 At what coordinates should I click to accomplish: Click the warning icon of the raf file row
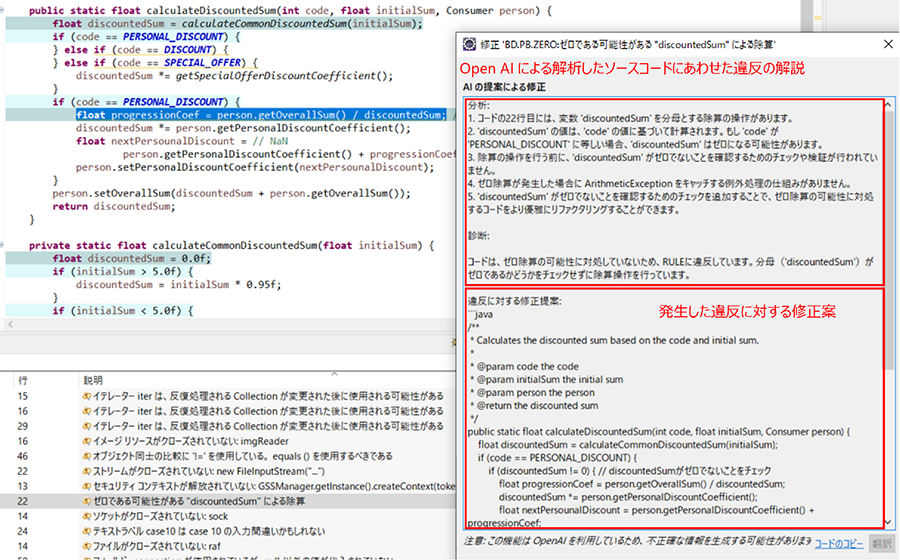coord(87,546)
